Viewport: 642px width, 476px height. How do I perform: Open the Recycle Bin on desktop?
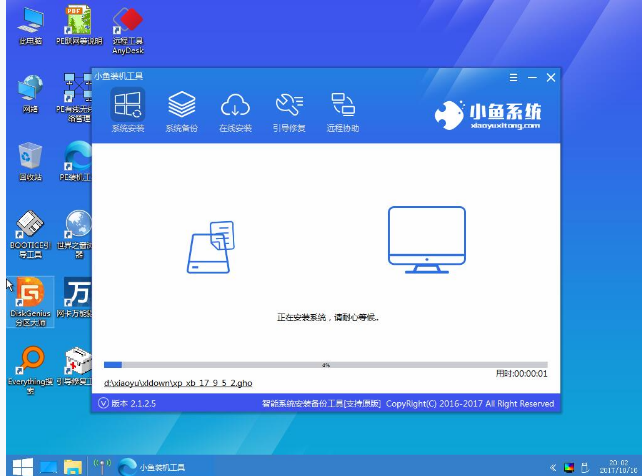[x=31, y=160]
